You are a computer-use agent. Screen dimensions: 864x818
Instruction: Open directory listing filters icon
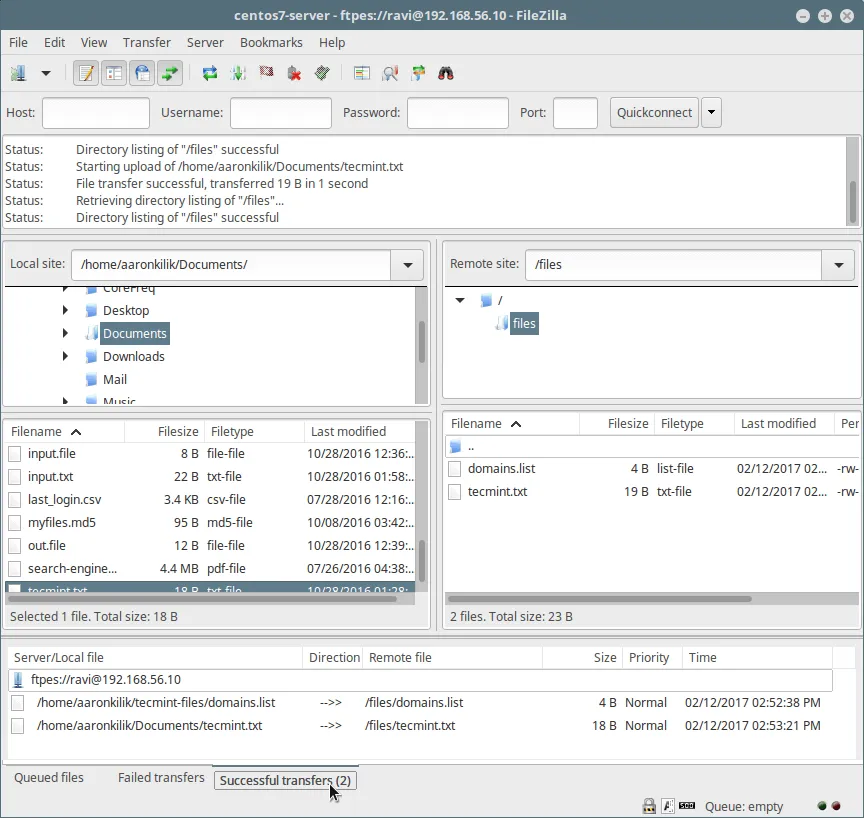point(362,73)
